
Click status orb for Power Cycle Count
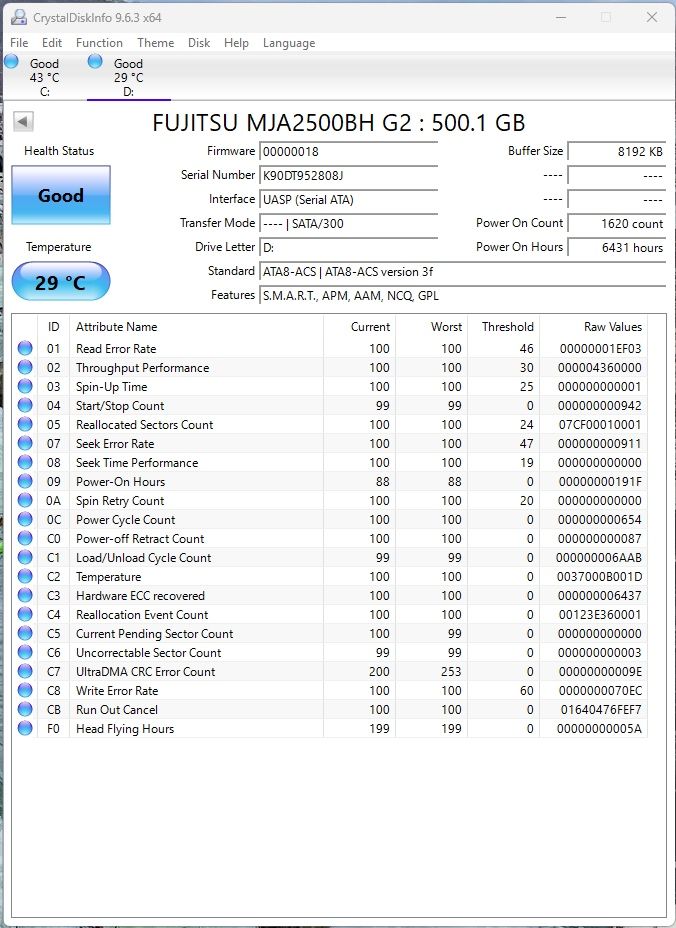[x=25, y=519]
